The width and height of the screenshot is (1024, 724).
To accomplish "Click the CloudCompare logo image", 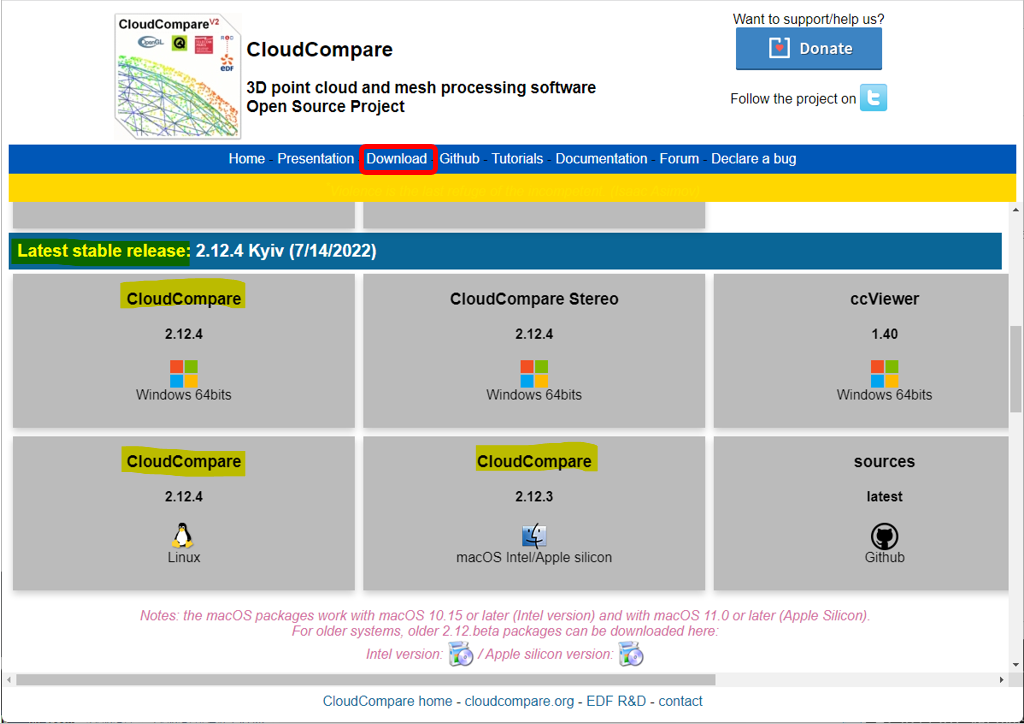I will coord(178,76).
